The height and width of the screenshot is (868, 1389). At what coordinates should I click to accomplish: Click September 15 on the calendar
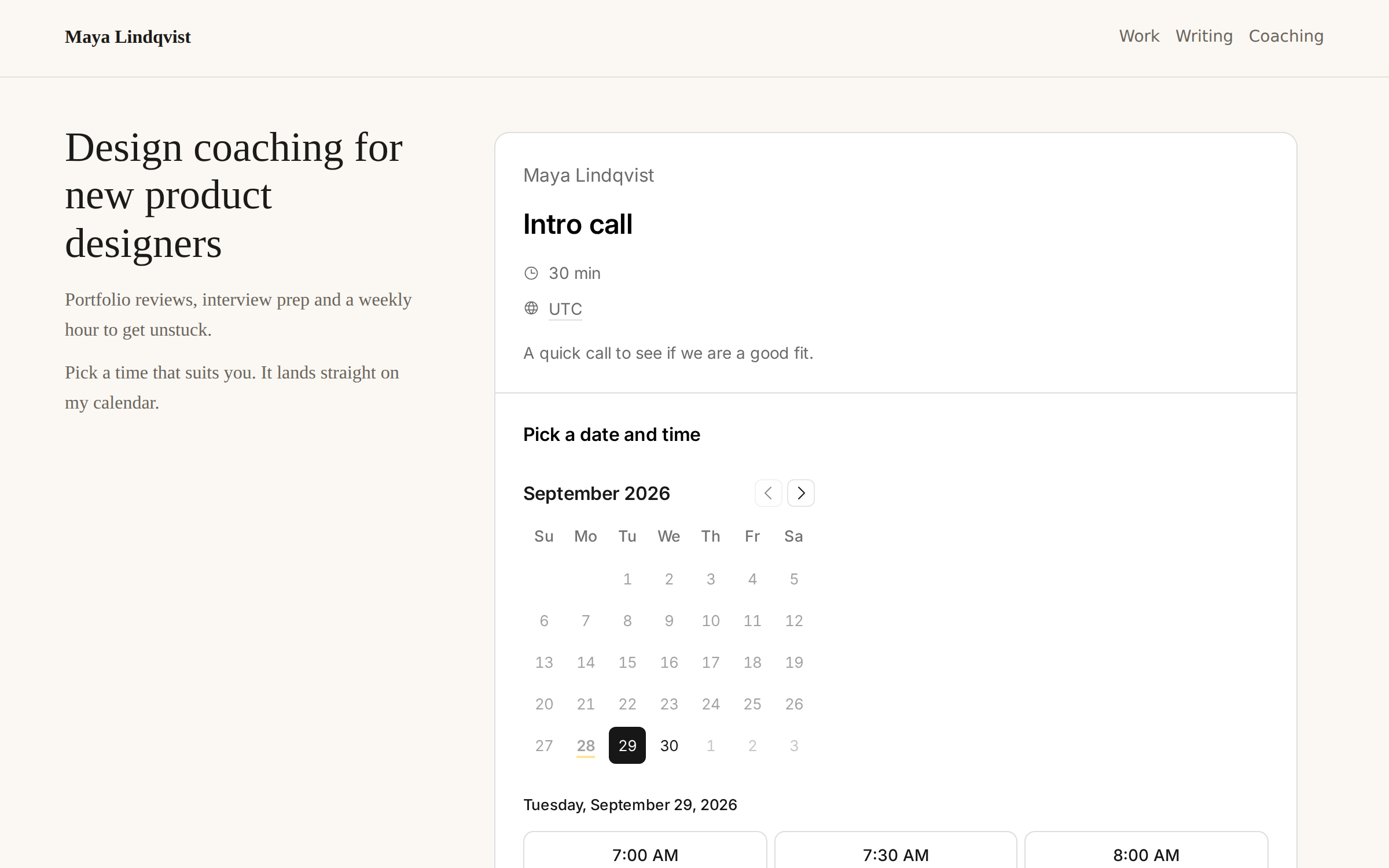(x=627, y=662)
